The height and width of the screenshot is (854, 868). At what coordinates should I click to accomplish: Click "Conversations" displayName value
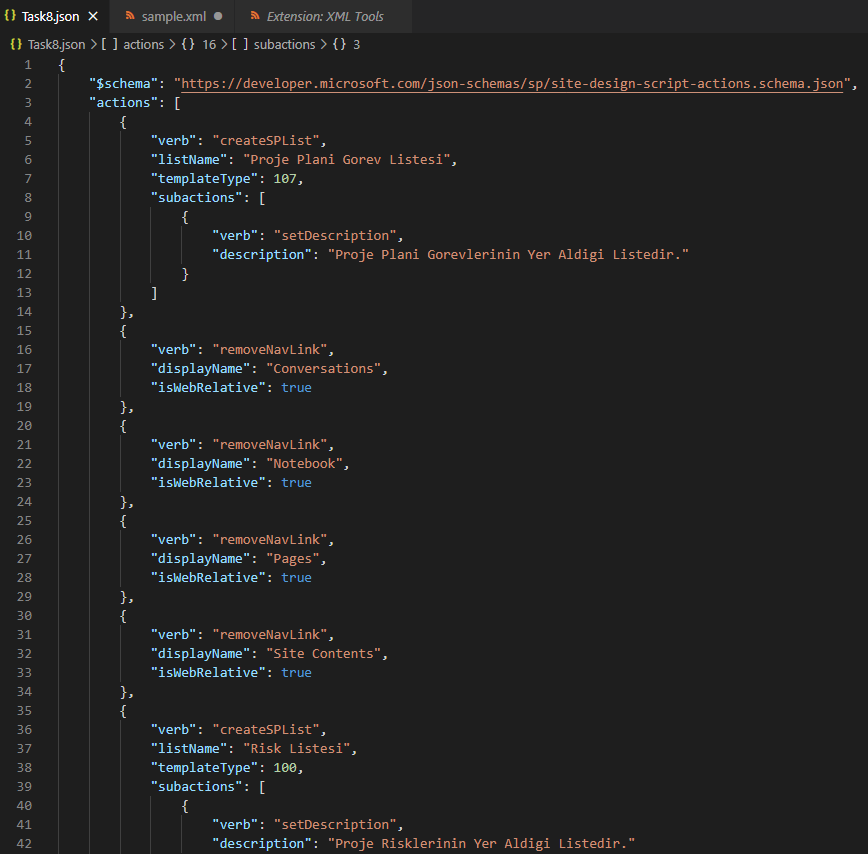pyautogui.click(x=323, y=369)
